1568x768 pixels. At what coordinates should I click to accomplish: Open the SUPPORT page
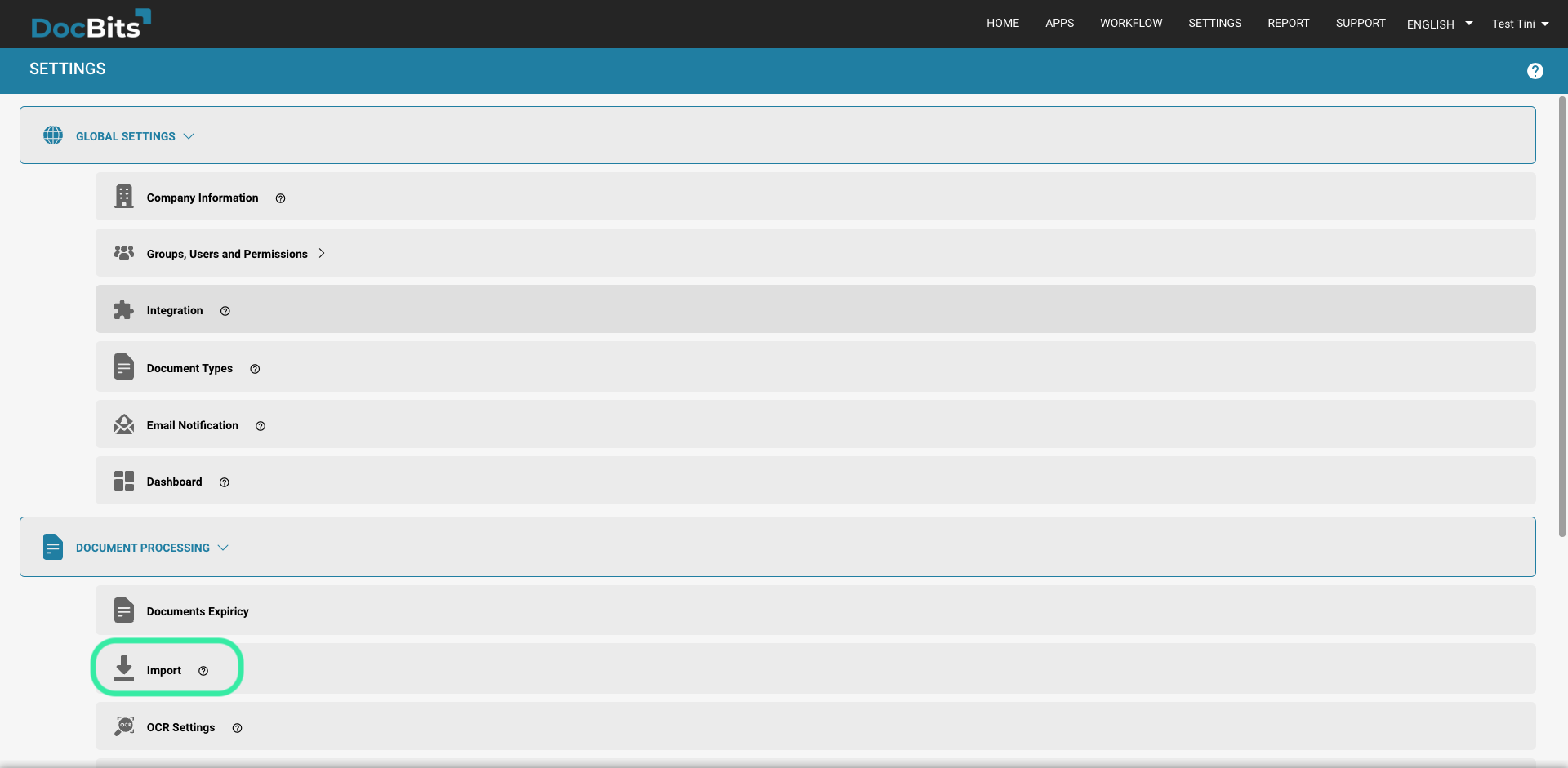(1361, 23)
